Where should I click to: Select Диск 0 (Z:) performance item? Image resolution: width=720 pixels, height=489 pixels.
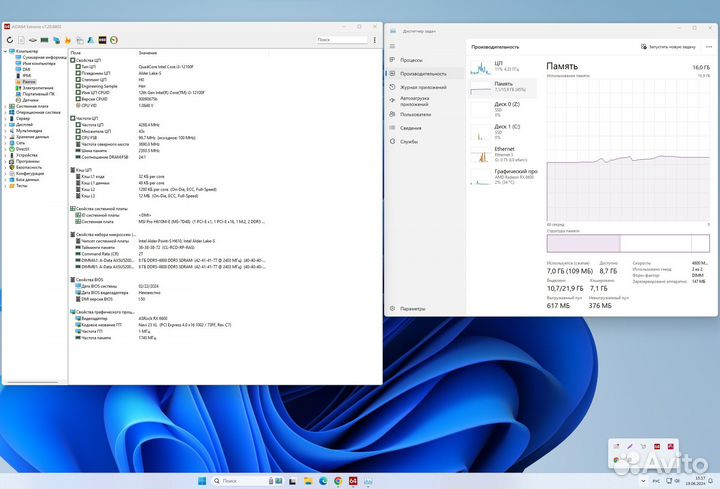coord(503,109)
